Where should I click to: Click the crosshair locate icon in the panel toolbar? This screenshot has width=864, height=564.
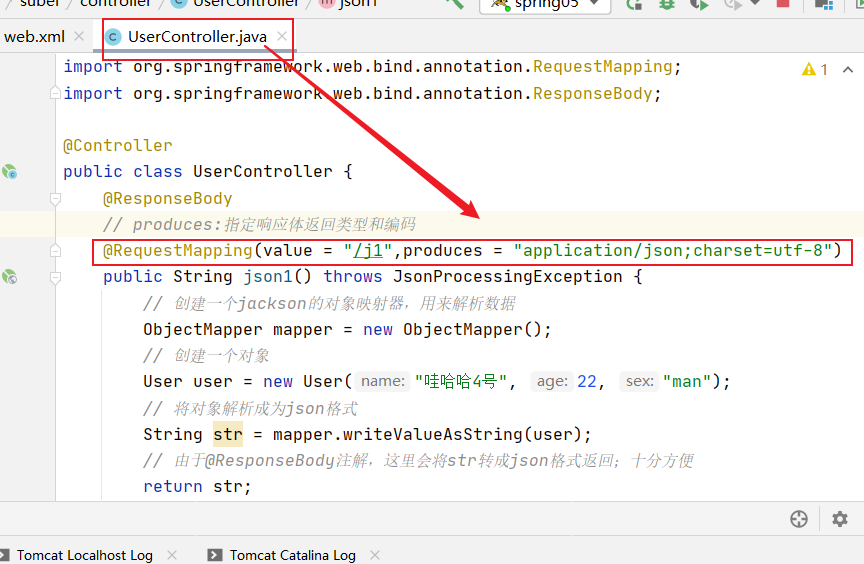pos(798,519)
